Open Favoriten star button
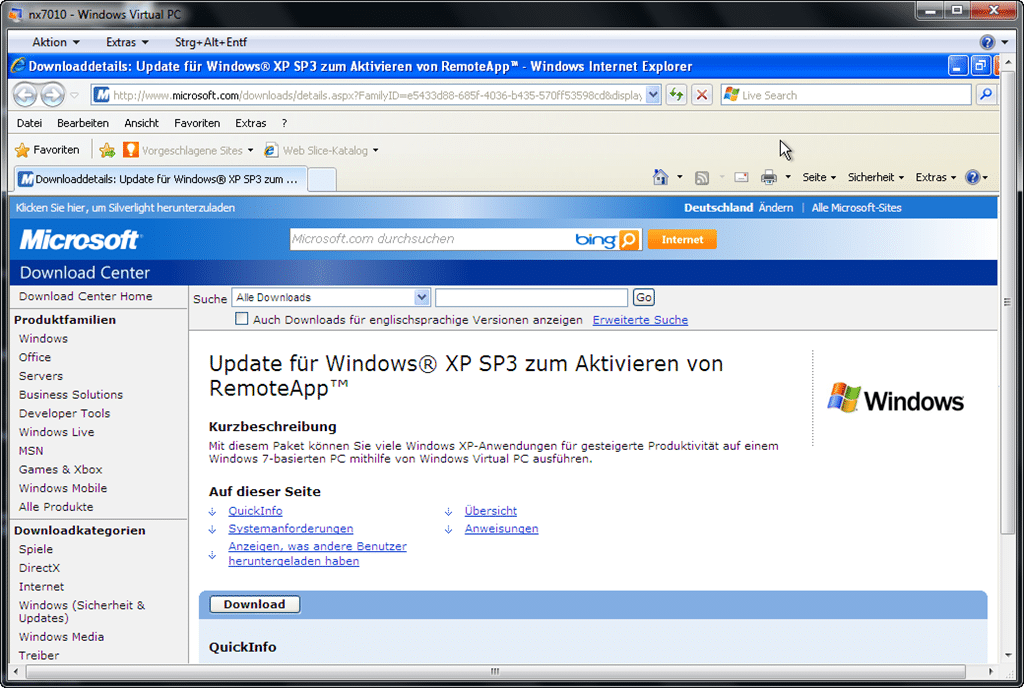Viewport: 1024px width, 688px height. point(47,150)
